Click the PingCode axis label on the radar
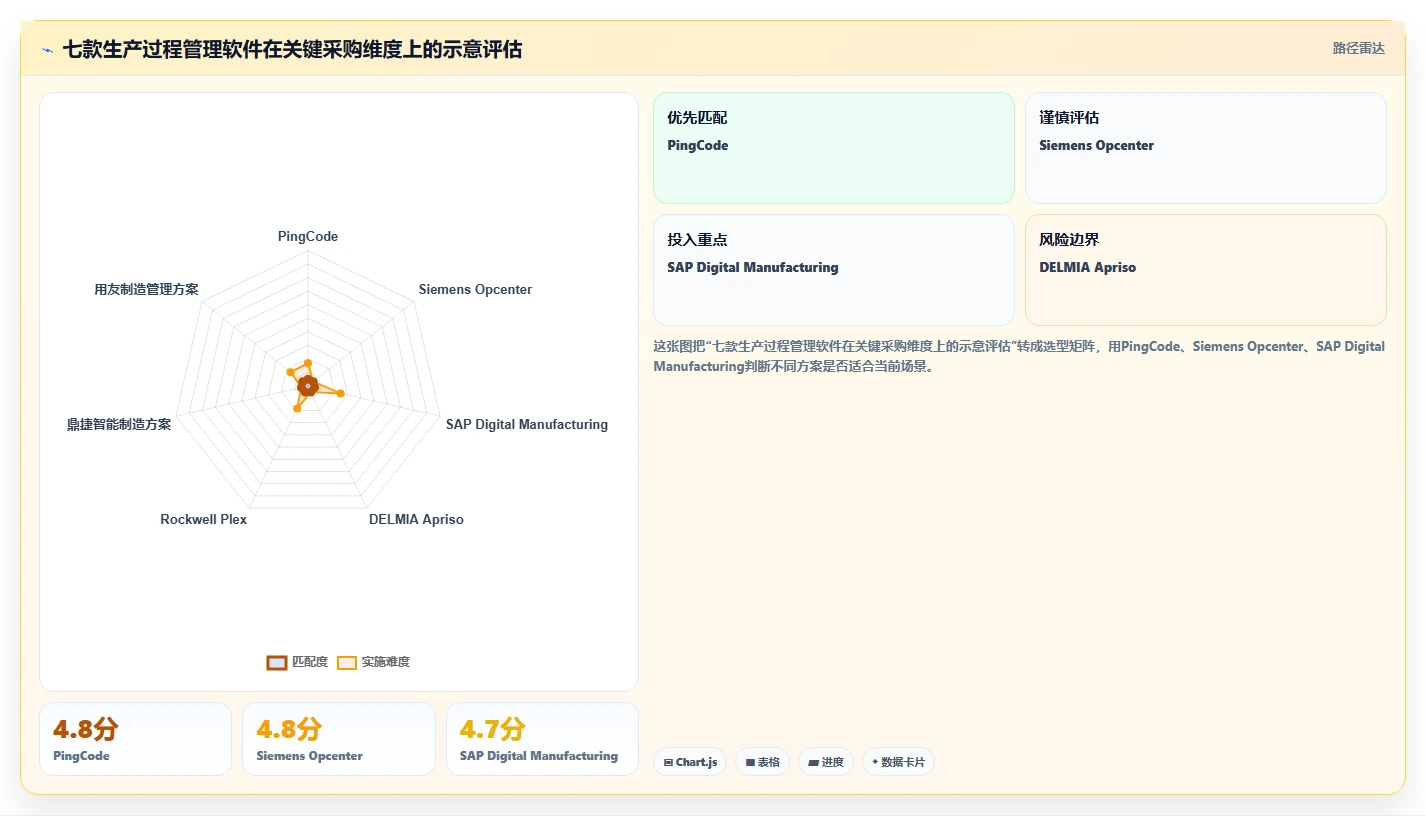The height and width of the screenshot is (816, 1426). coord(308,237)
